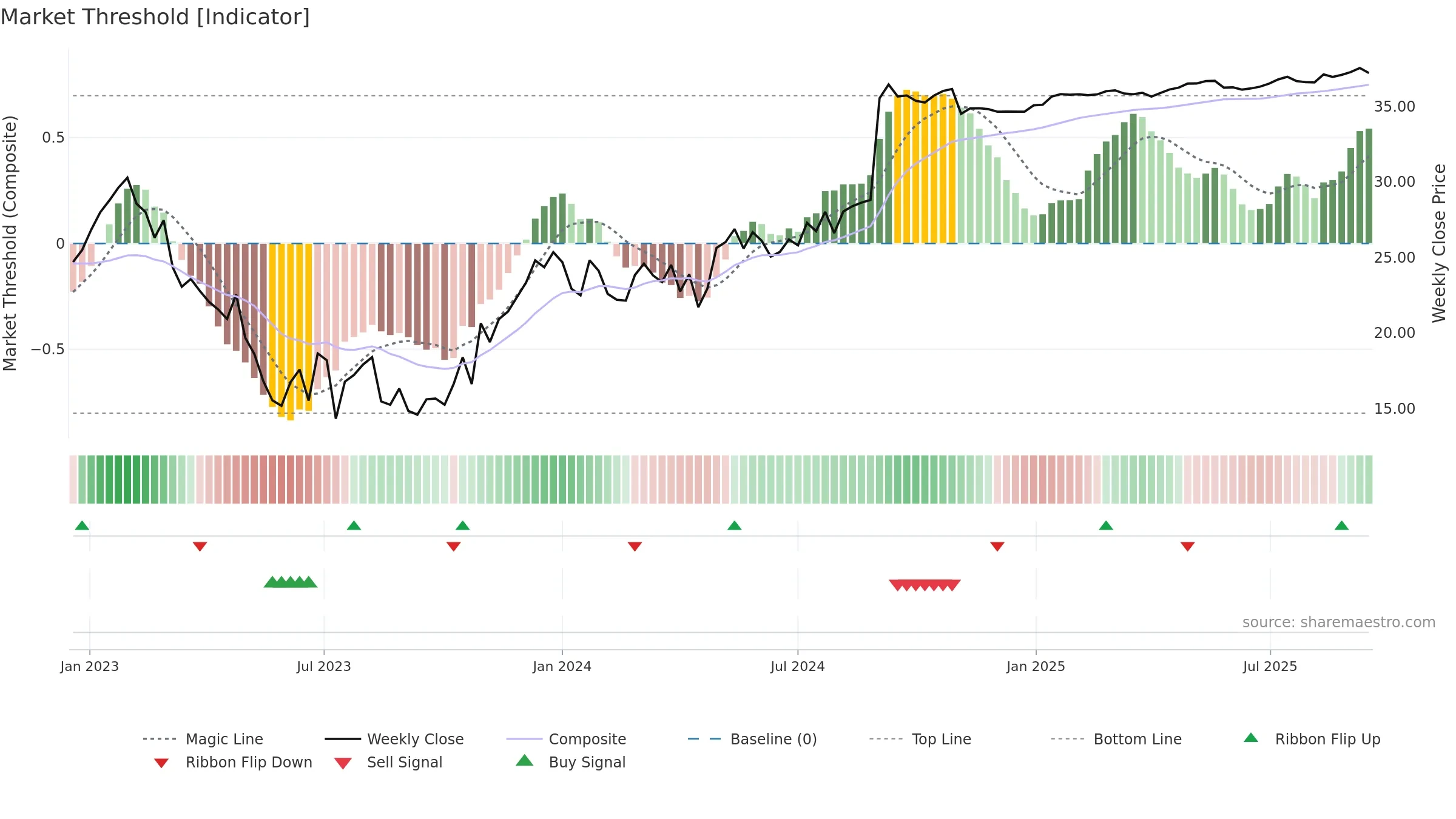This screenshot has width=1456, height=819.
Task: Click the green flip-up triangle after Jul 2025
Action: [1341, 525]
